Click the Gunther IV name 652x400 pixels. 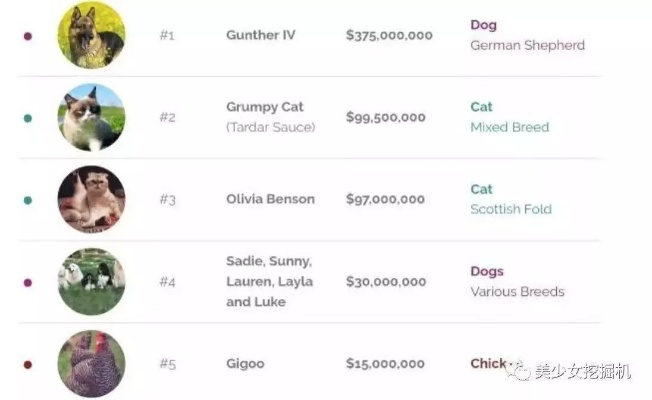point(260,35)
